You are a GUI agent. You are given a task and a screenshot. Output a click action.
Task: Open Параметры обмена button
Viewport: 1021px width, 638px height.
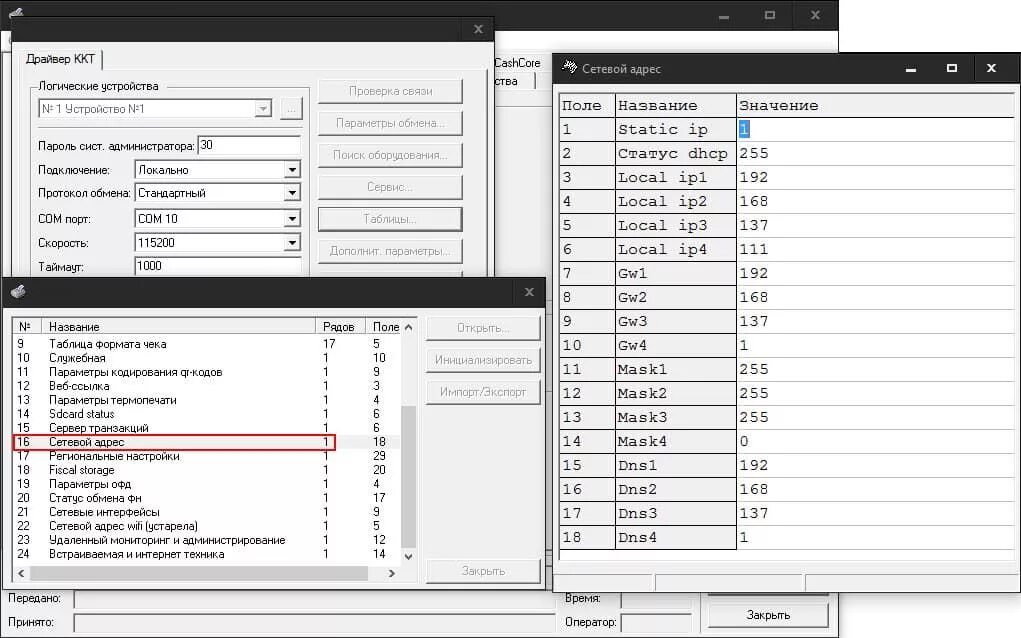390,123
